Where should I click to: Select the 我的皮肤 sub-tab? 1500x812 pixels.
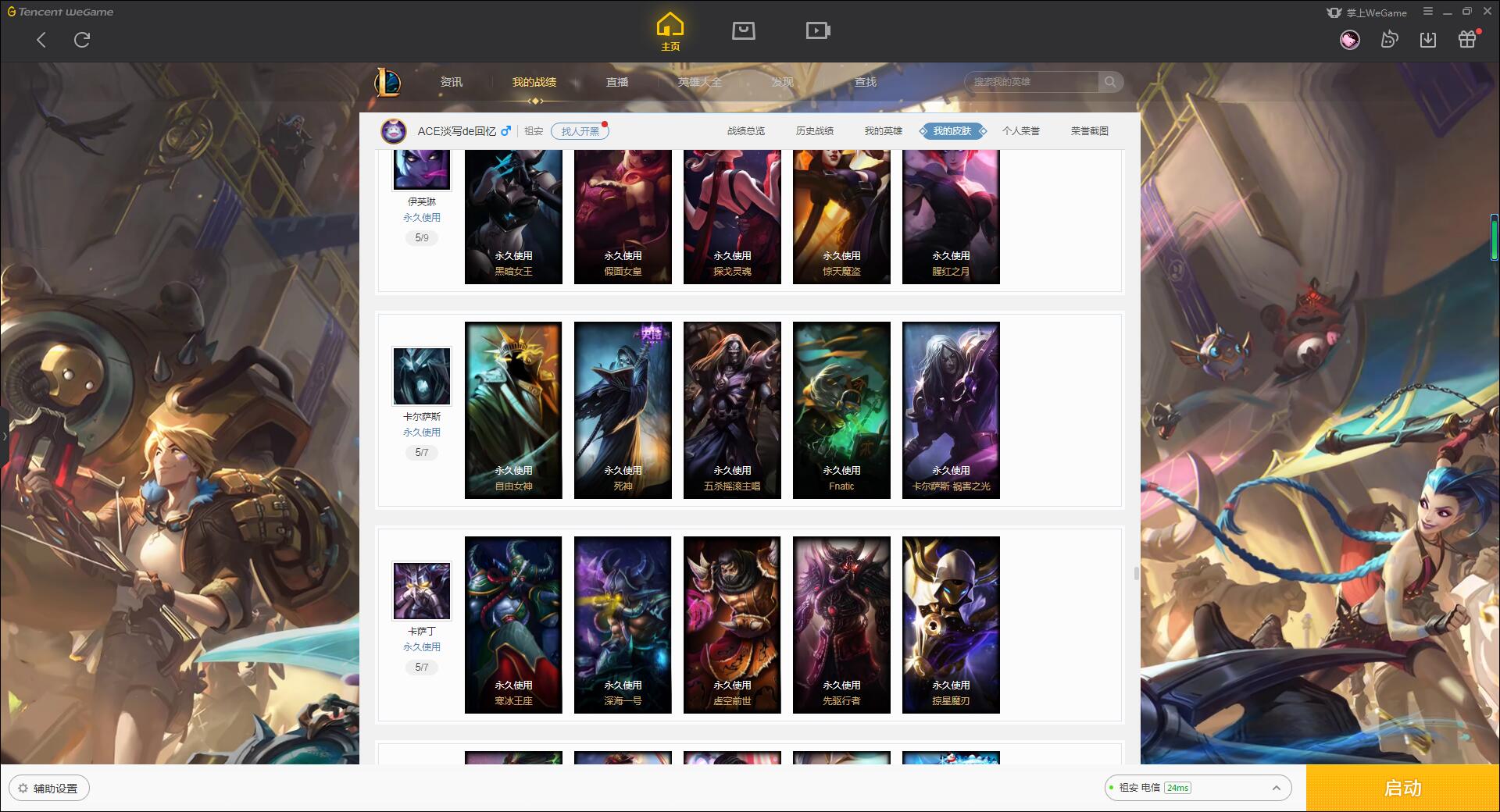(x=952, y=131)
